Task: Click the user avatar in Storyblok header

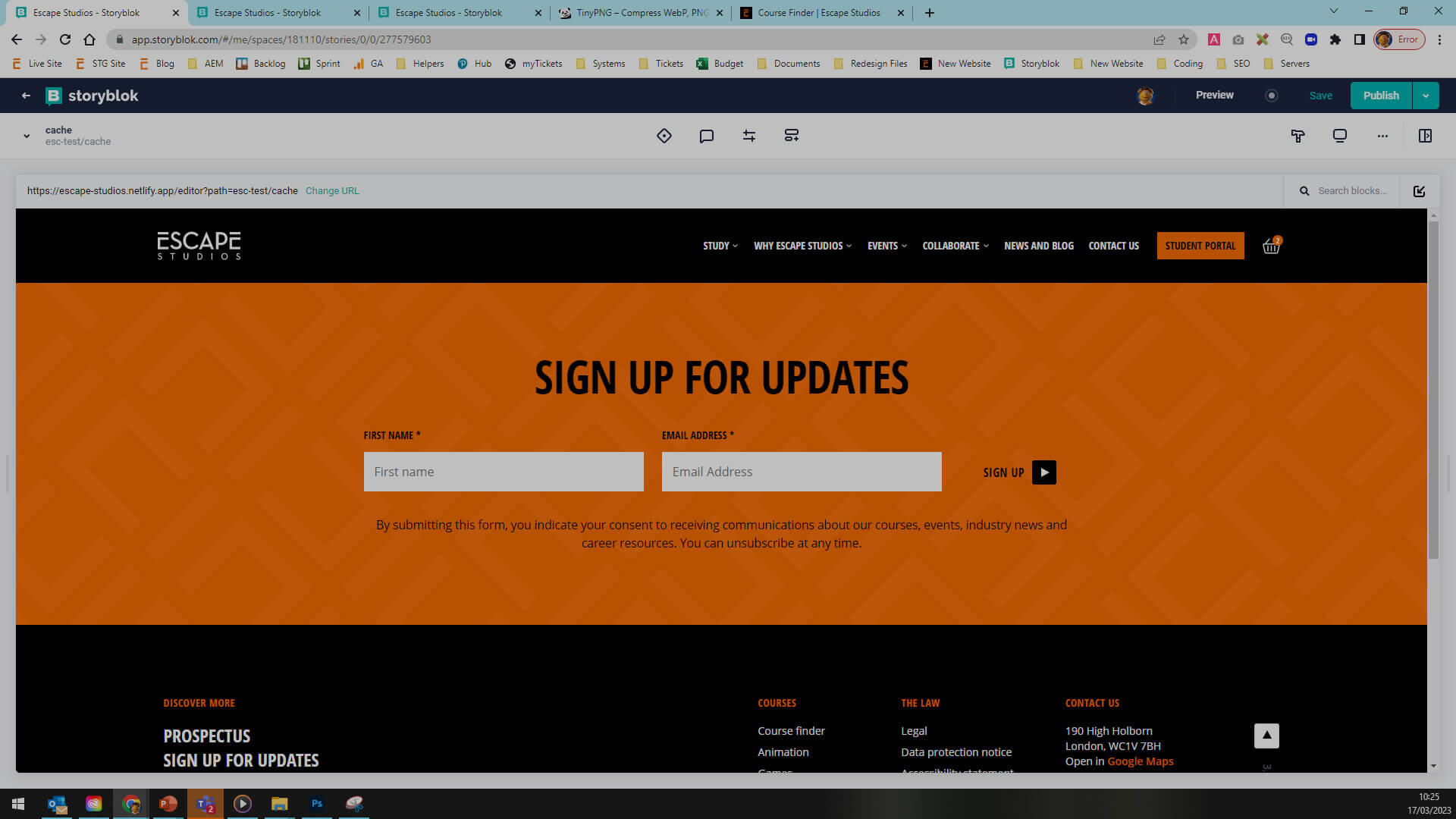Action: [x=1145, y=96]
